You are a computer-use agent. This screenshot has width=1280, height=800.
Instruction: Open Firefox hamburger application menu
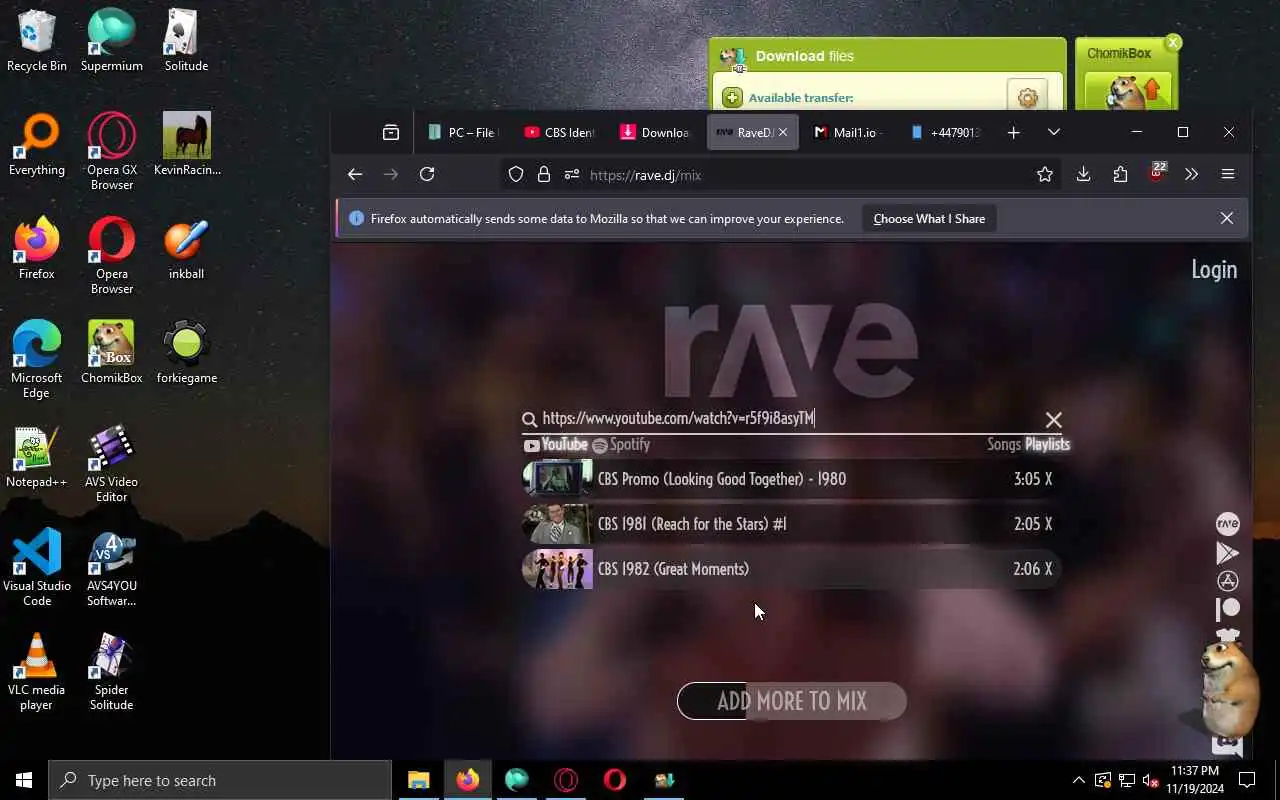tap(1228, 174)
